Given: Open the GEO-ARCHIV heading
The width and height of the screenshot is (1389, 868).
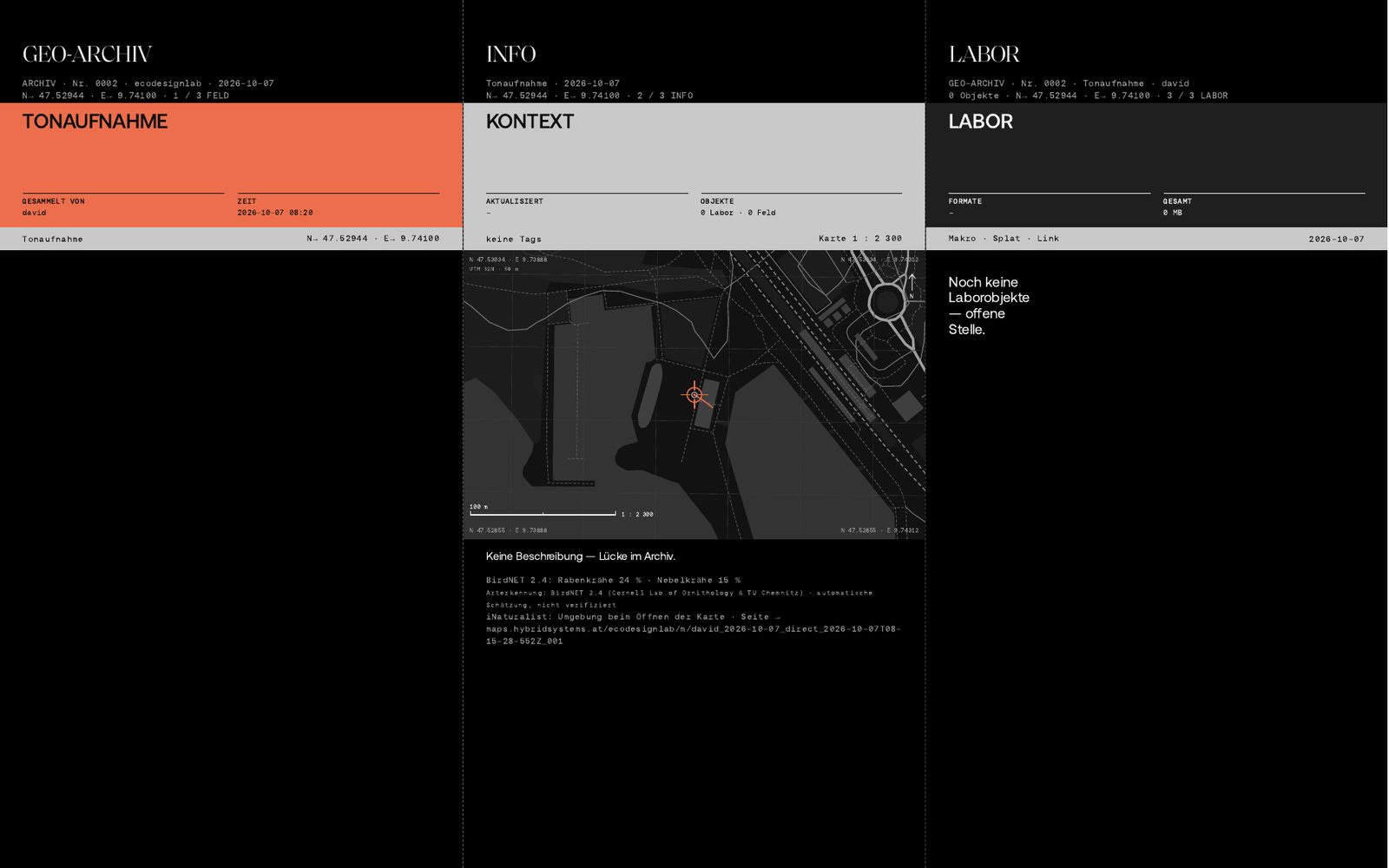Looking at the screenshot, I should 87,55.
